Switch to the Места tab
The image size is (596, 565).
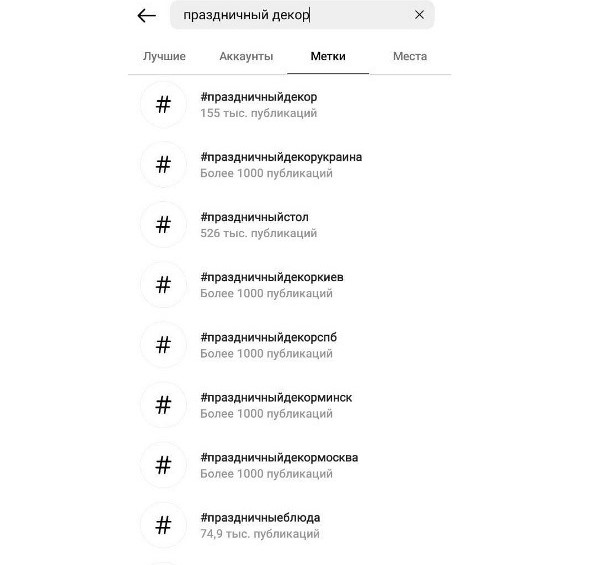pyautogui.click(x=410, y=56)
